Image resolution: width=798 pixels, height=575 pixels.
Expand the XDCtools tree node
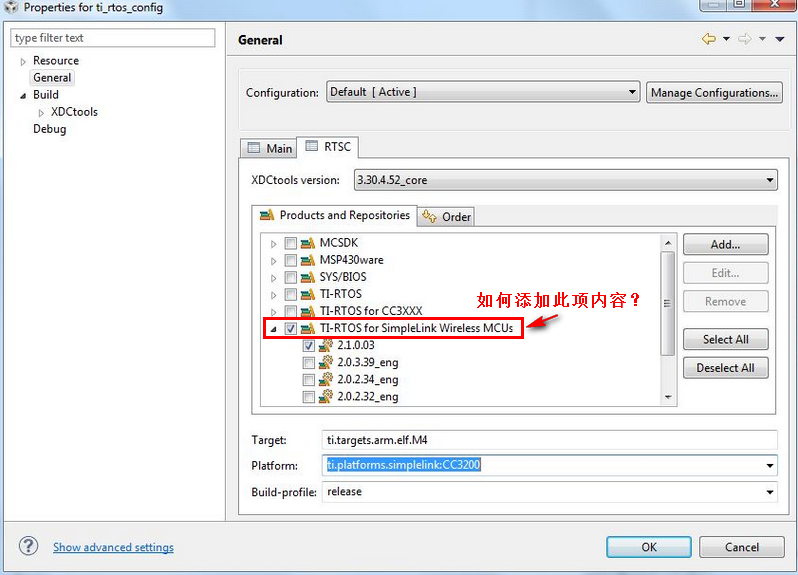(x=41, y=112)
